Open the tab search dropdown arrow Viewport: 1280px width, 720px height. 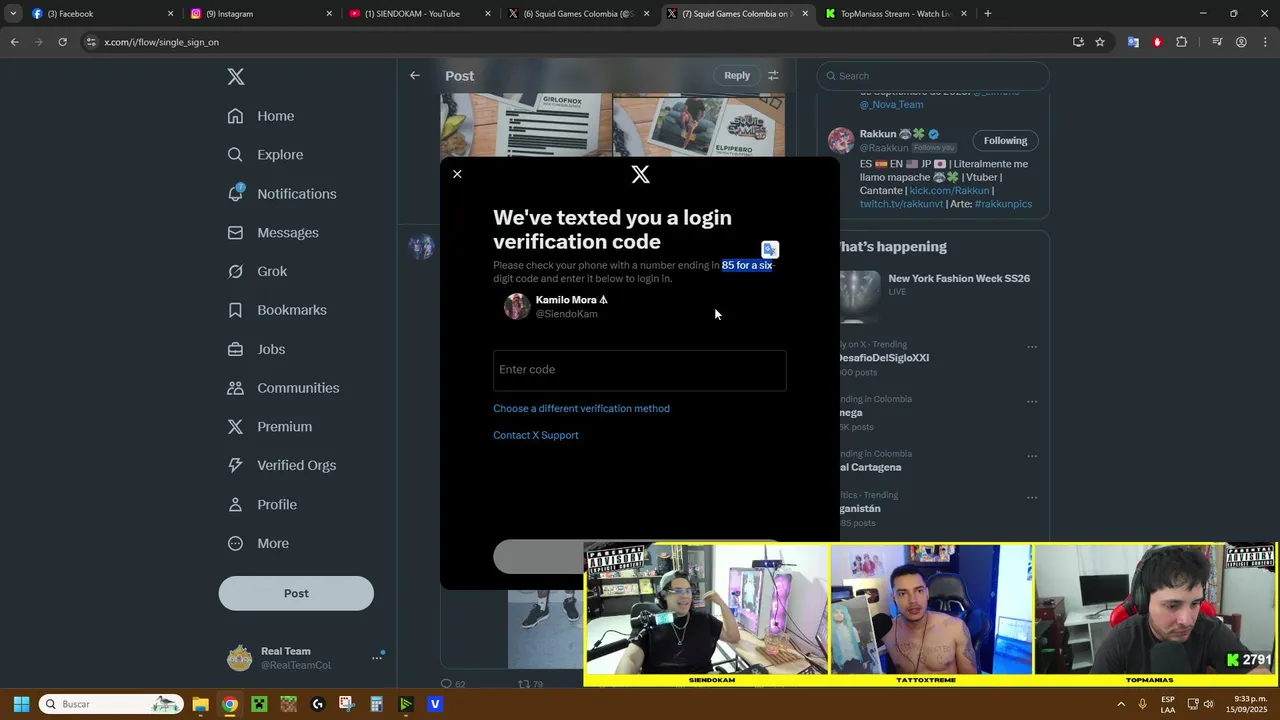(x=13, y=14)
